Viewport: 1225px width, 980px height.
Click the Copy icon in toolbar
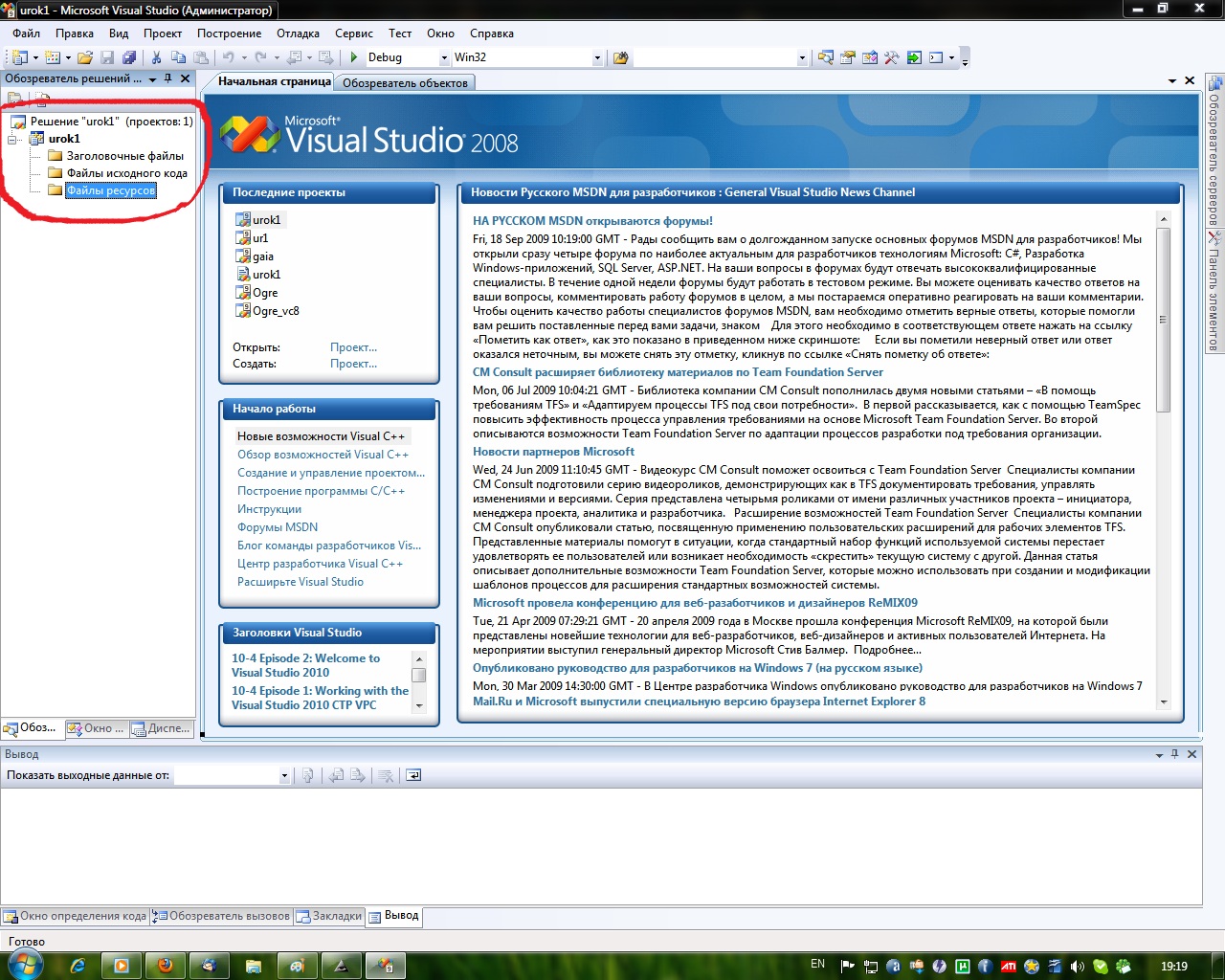[x=177, y=57]
